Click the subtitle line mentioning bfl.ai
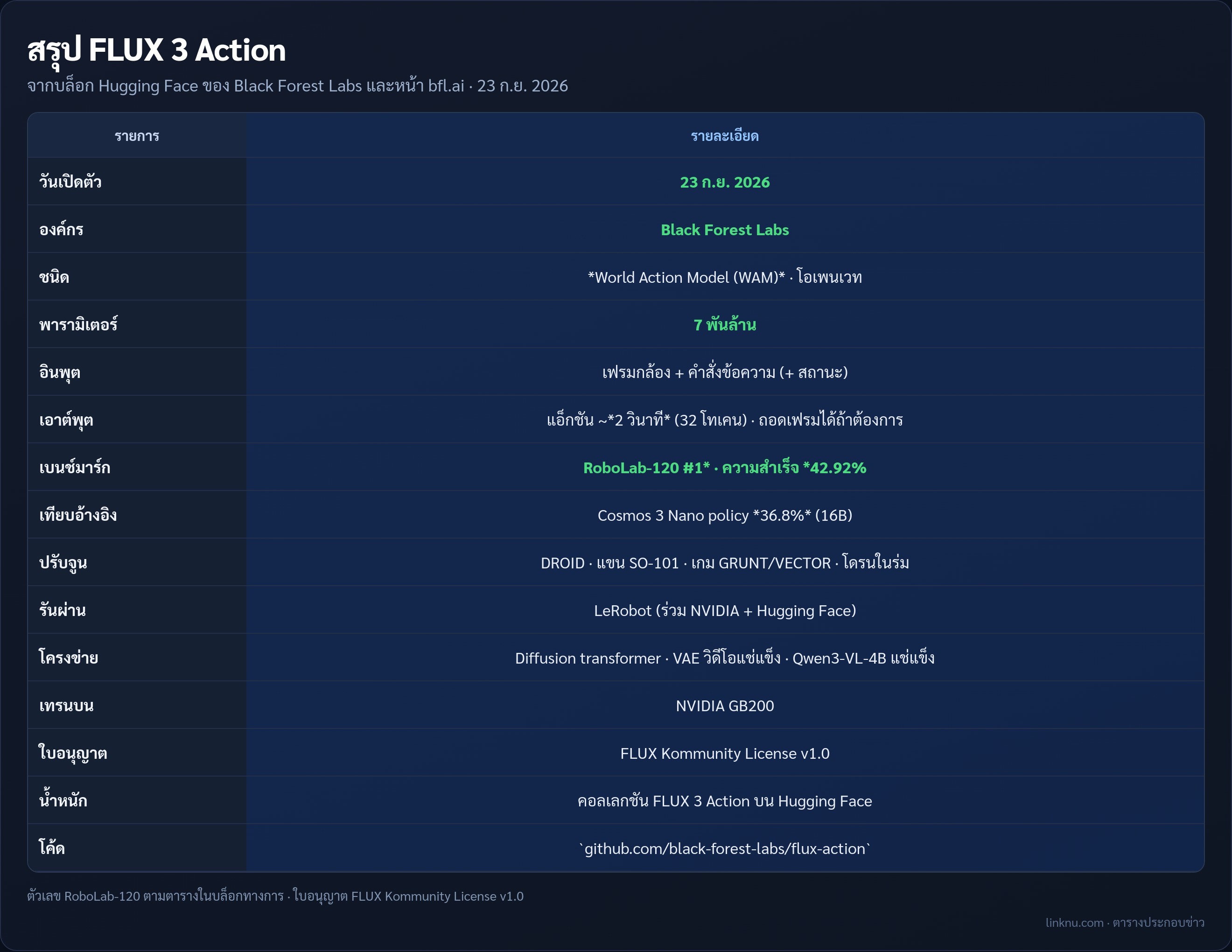The height and width of the screenshot is (952, 1232). click(x=297, y=86)
